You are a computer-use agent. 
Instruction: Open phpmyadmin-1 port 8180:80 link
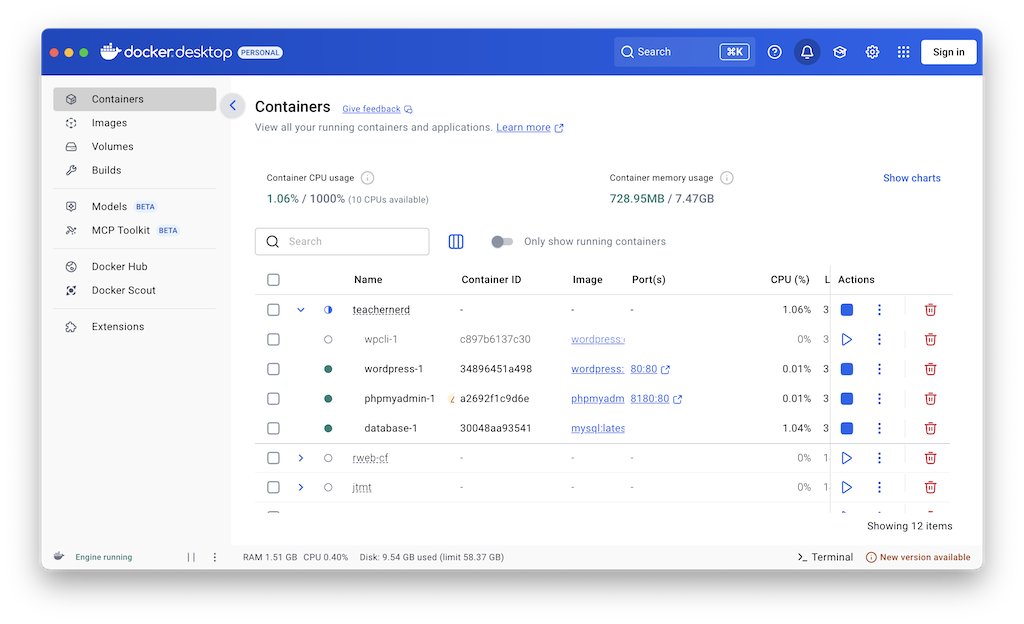656,399
